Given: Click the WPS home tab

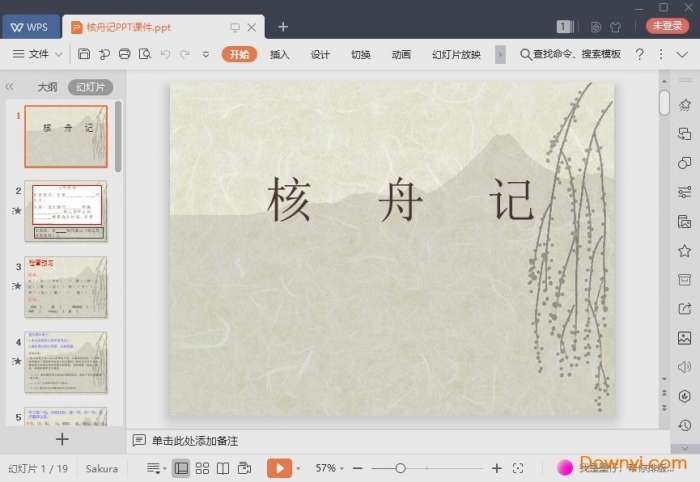Looking at the screenshot, I should [30, 27].
